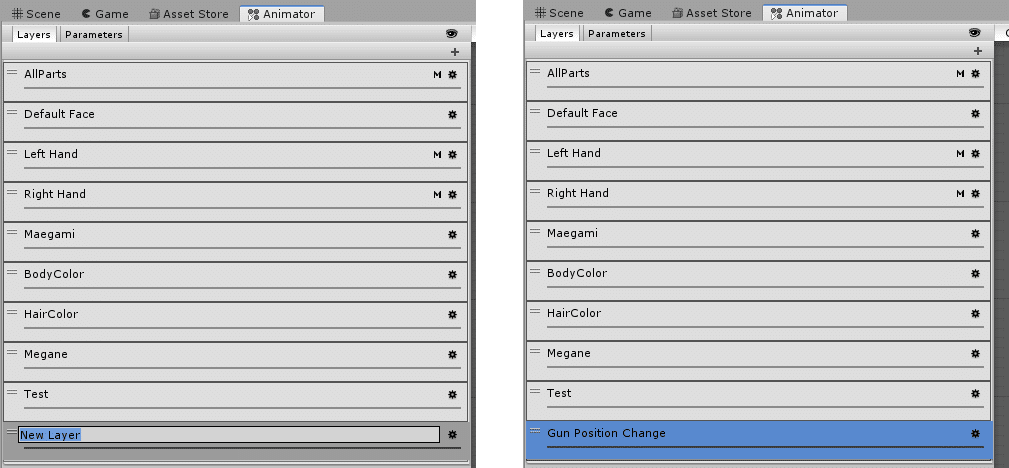Adjust AllParts weight slider in left panel
This screenshot has width=1009, height=468.
coord(242,88)
